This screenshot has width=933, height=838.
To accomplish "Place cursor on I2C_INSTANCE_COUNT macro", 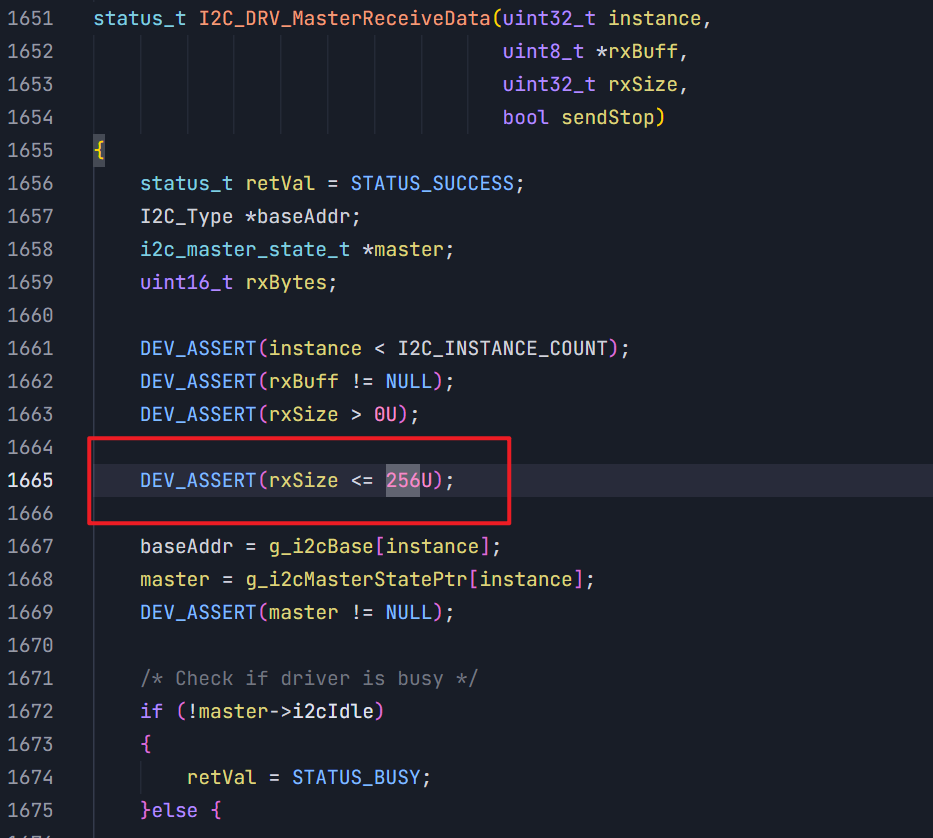I will (x=503, y=348).
